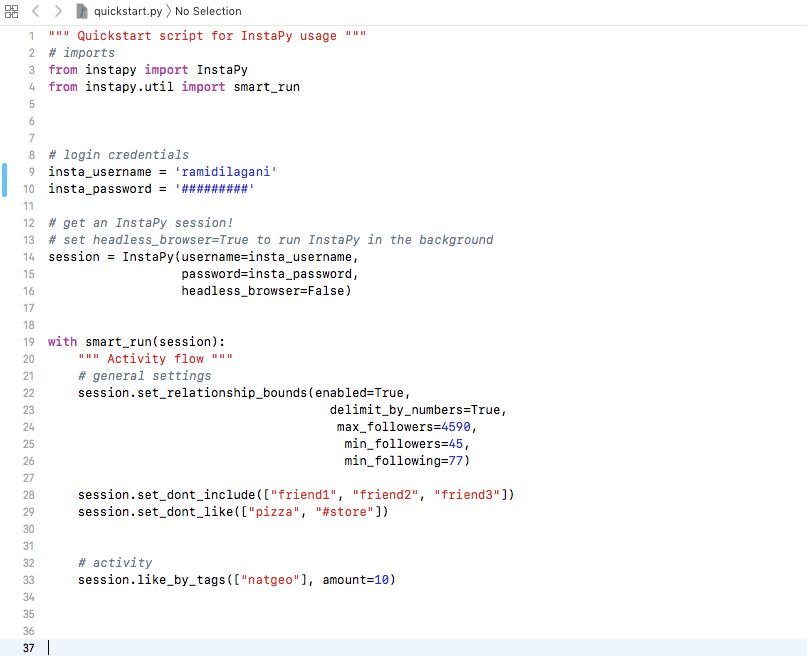Click the '# login credentials' comment
Viewport: 807px width, 661px height.
point(119,155)
